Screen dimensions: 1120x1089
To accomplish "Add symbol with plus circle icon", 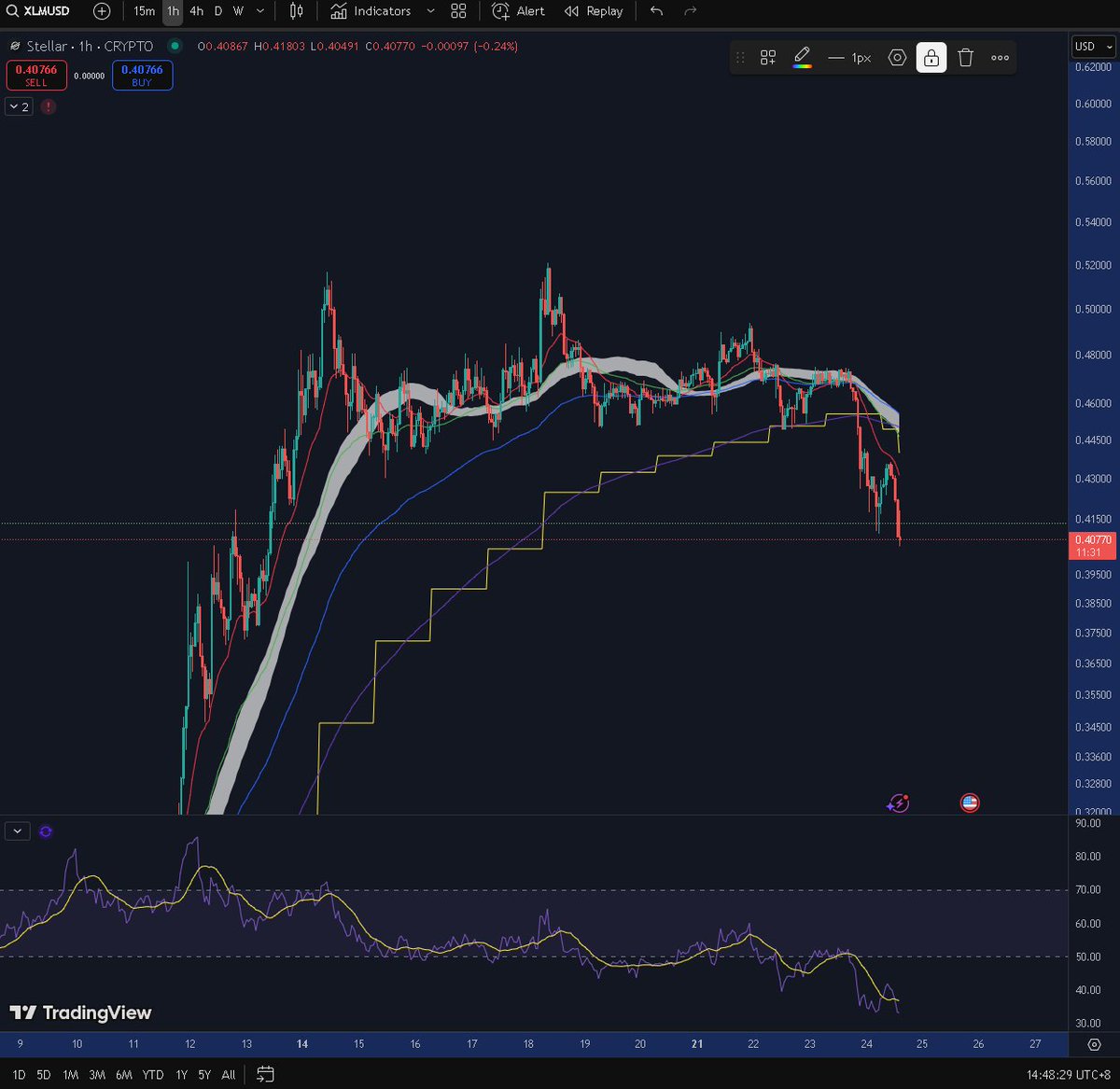I will tap(102, 11).
